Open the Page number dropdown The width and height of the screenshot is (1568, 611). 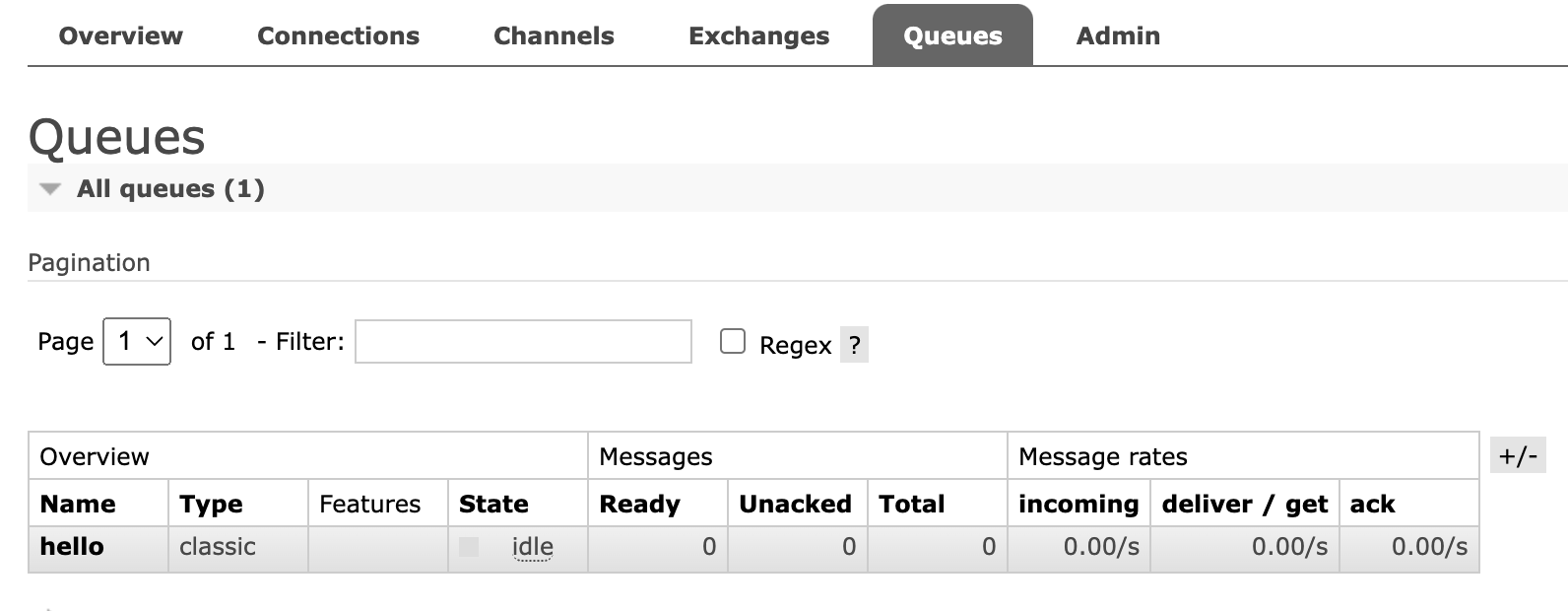[x=137, y=342]
